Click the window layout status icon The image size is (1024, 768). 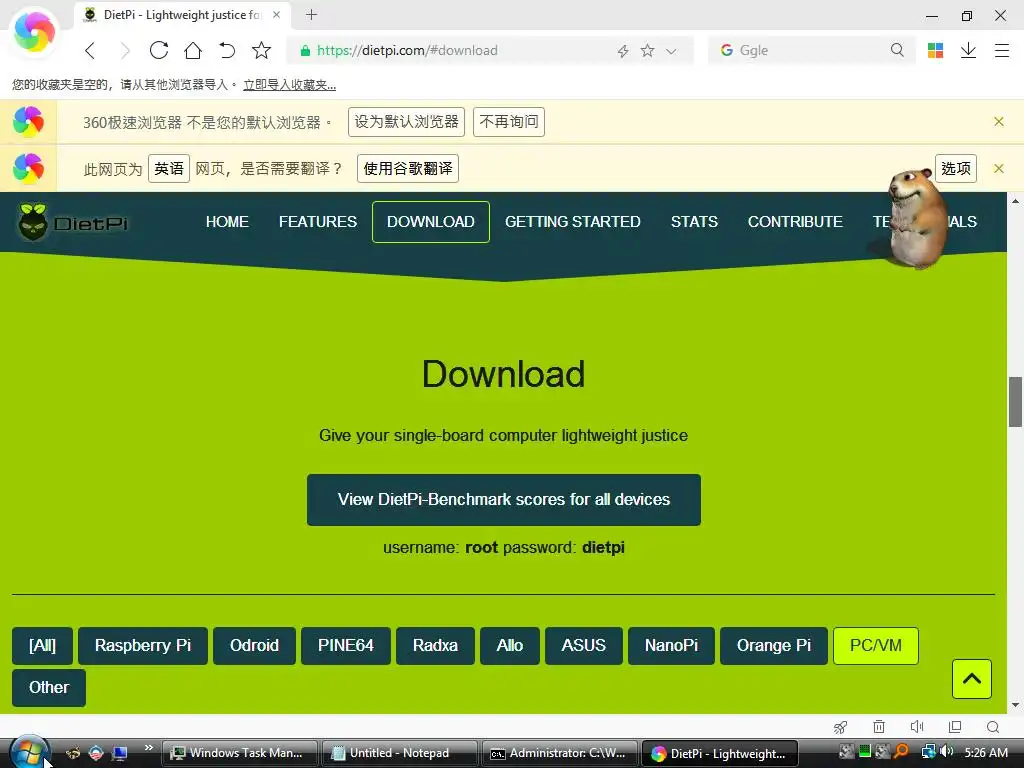pyautogui.click(x=955, y=727)
